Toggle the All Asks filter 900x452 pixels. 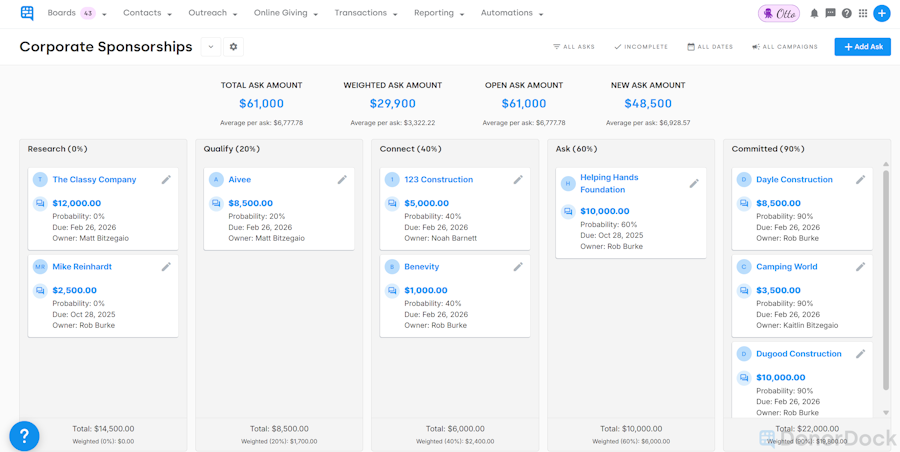pos(574,47)
